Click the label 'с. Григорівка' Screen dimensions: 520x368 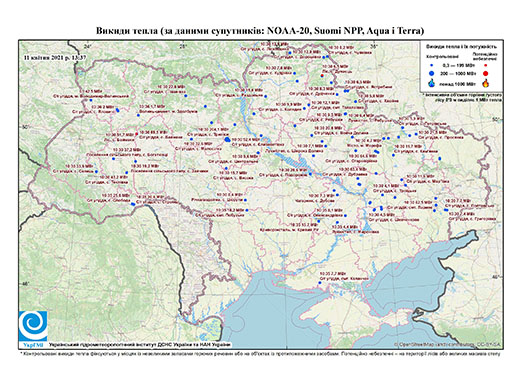tap(484, 219)
